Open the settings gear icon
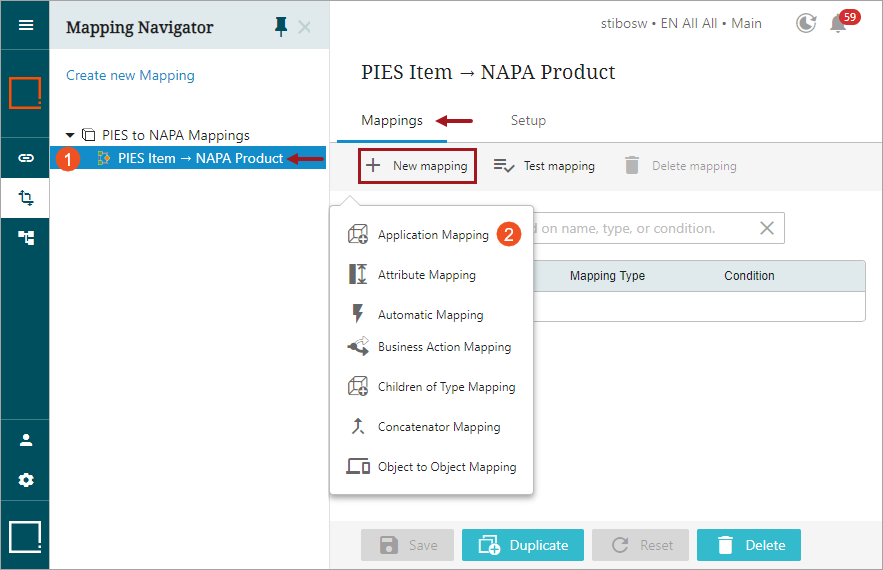 [25, 480]
